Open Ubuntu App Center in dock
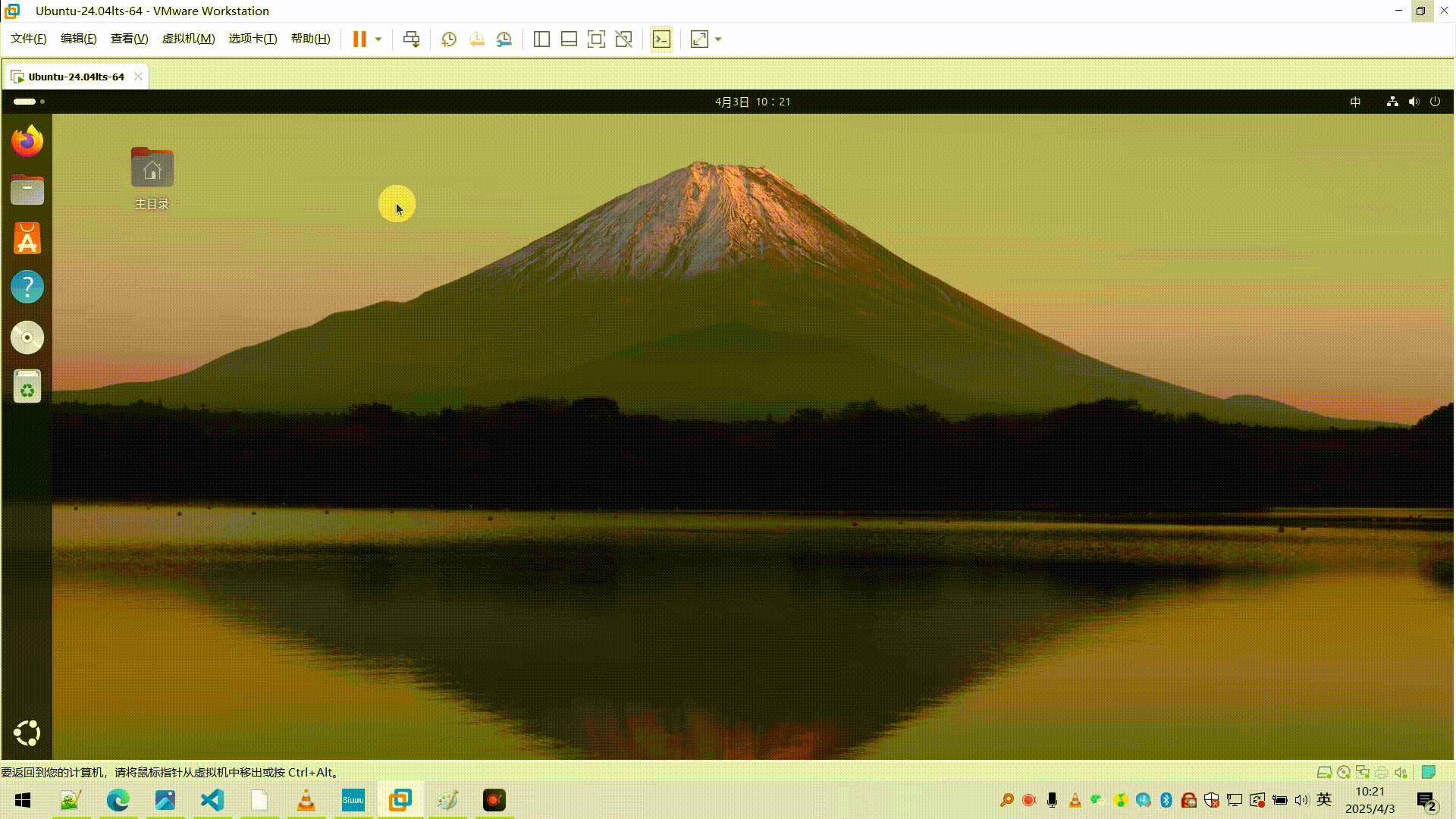The width and height of the screenshot is (1456, 819). pyautogui.click(x=27, y=239)
